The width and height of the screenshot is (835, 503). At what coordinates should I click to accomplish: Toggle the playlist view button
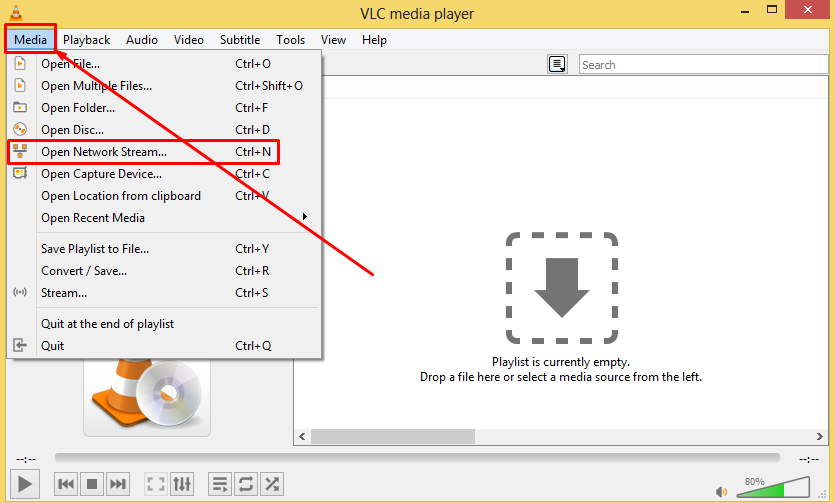pyautogui.click(x=219, y=484)
